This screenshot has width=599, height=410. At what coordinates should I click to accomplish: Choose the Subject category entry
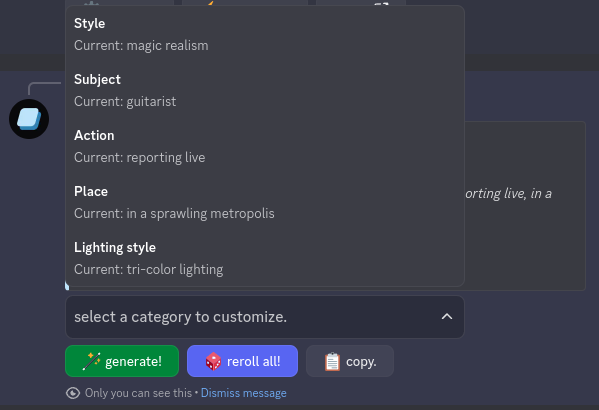tap(265, 91)
